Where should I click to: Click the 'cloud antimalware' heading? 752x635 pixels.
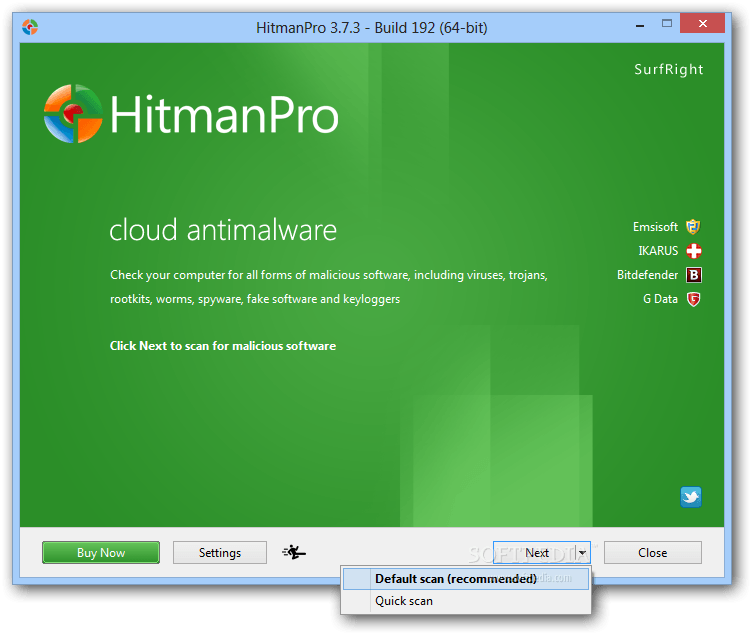coord(223,230)
